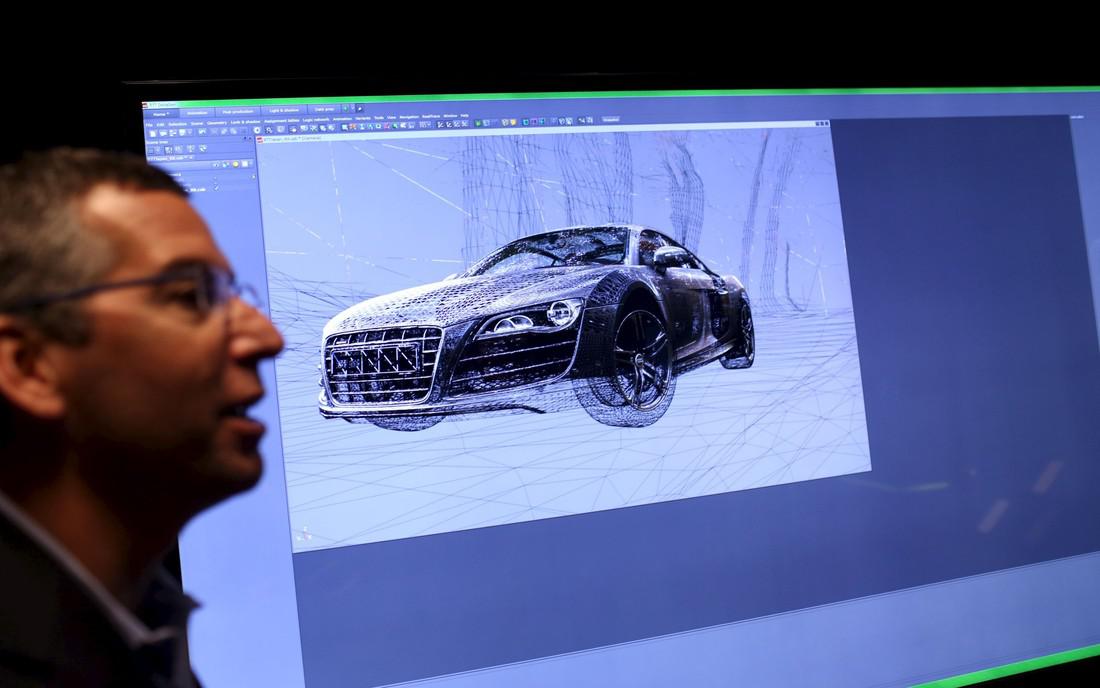The image size is (1100, 688).
Task: Open the File menu
Action: [x=149, y=125]
